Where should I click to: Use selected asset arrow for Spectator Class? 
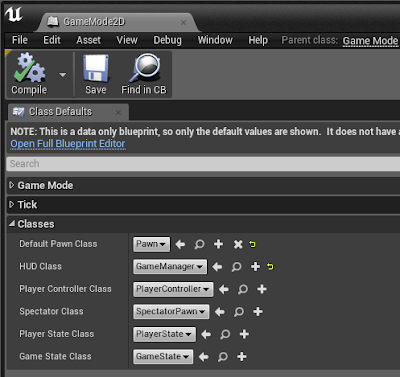point(220,312)
